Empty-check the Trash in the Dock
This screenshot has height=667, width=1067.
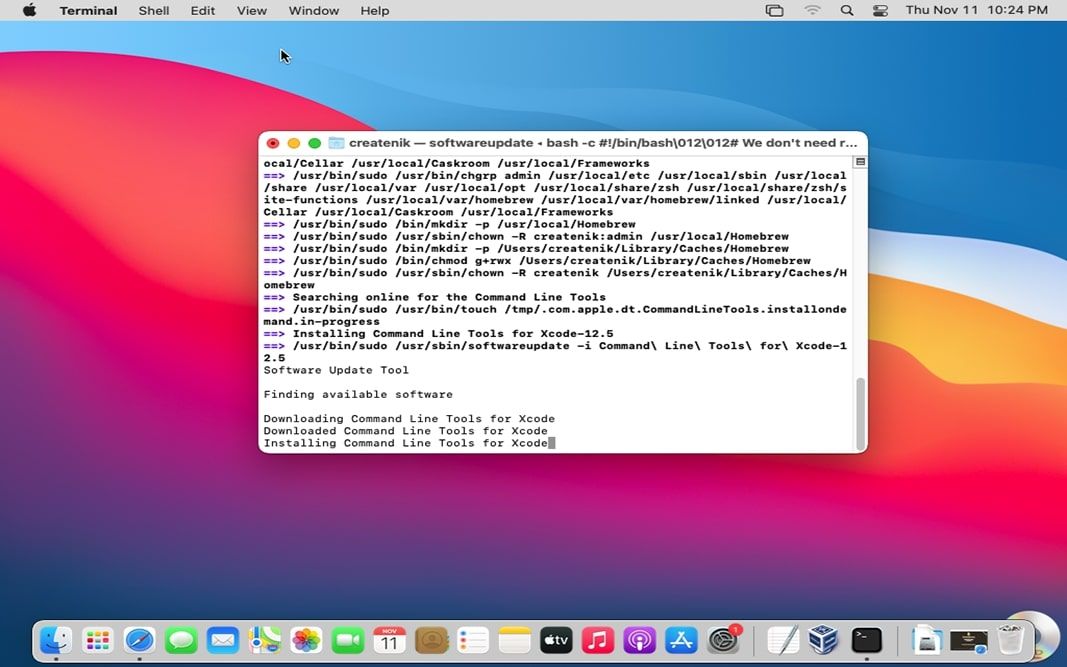[1008, 638]
